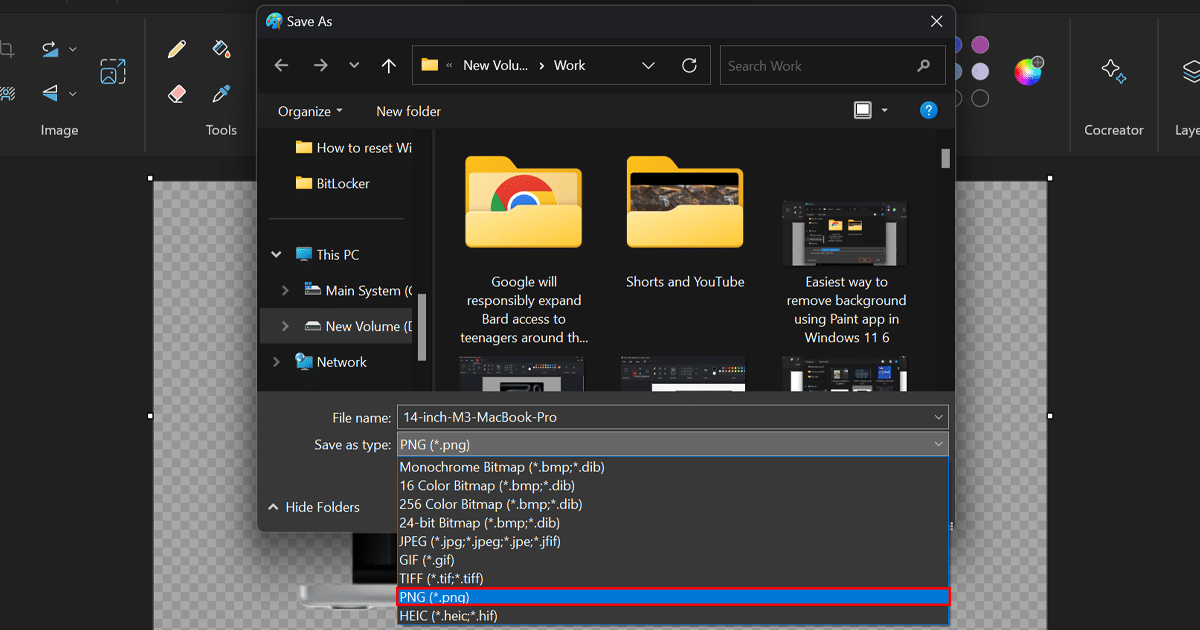Select the Pencil tool in Paint
This screenshot has height=630, width=1200.
coord(177,49)
